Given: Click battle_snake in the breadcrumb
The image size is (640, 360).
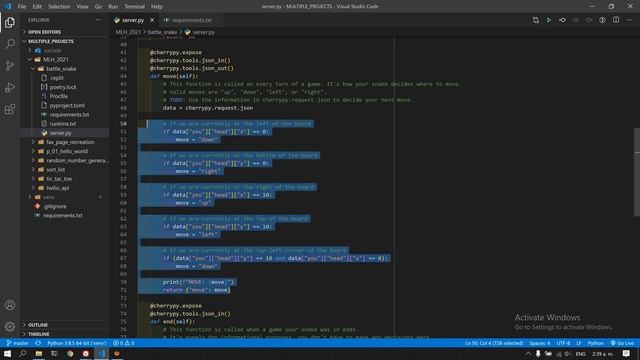Looking at the screenshot, I should coord(162,32).
